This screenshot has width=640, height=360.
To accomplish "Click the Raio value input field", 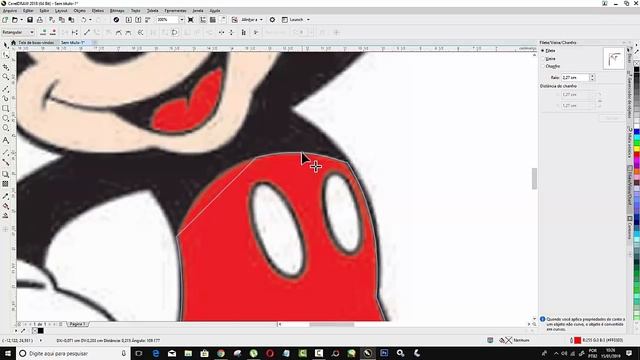I will pos(575,77).
